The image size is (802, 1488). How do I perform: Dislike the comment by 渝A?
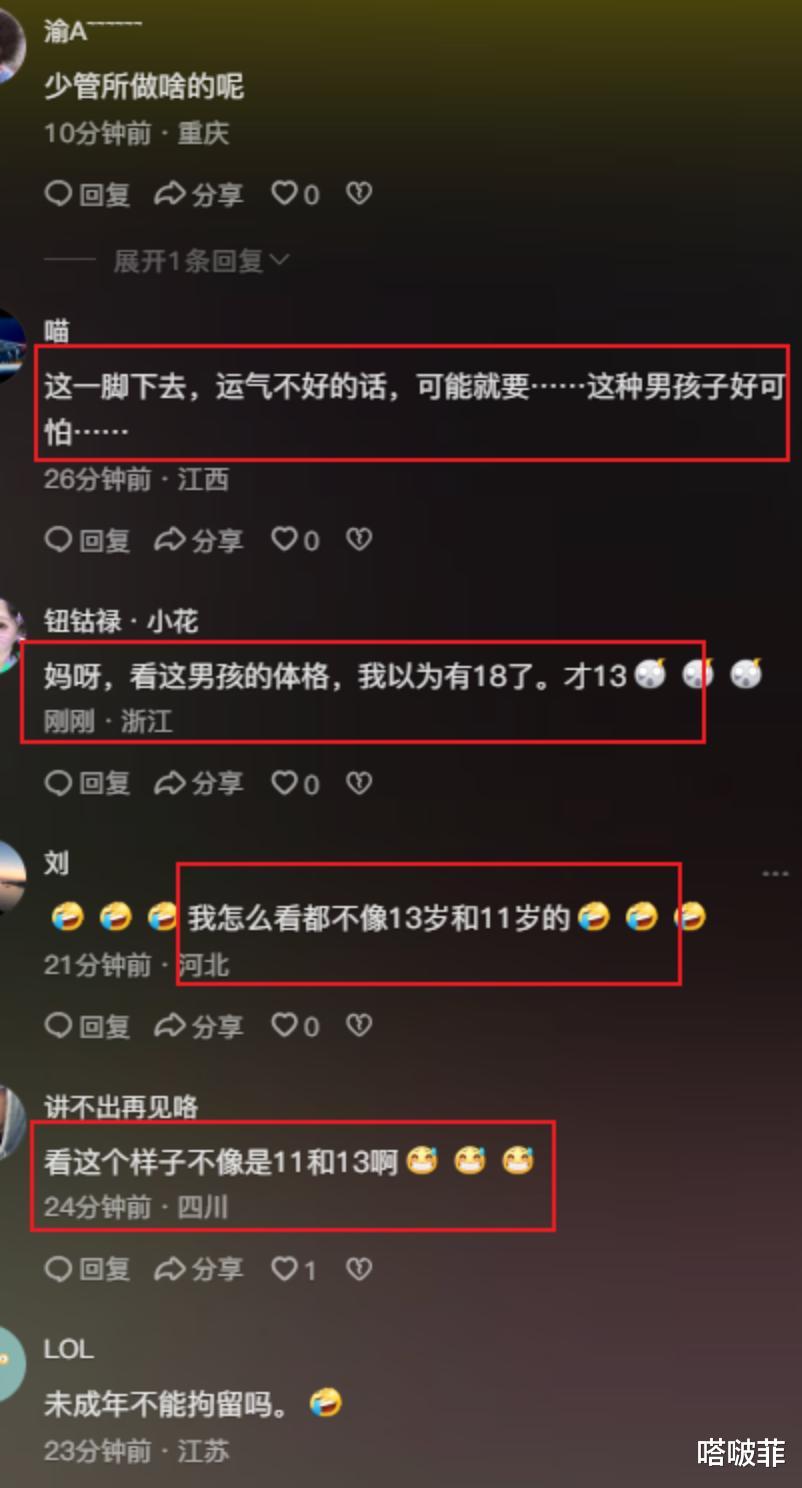tap(359, 194)
